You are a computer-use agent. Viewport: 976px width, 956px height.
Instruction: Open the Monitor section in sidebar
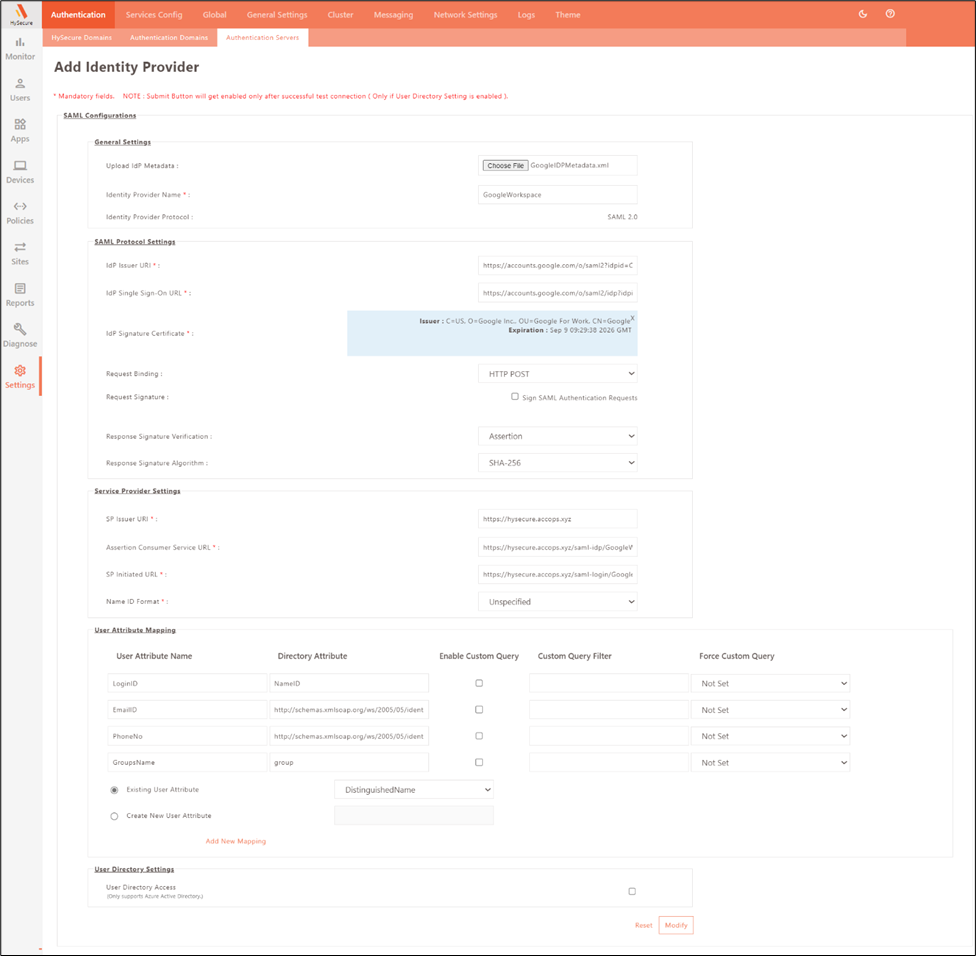(20, 48)
